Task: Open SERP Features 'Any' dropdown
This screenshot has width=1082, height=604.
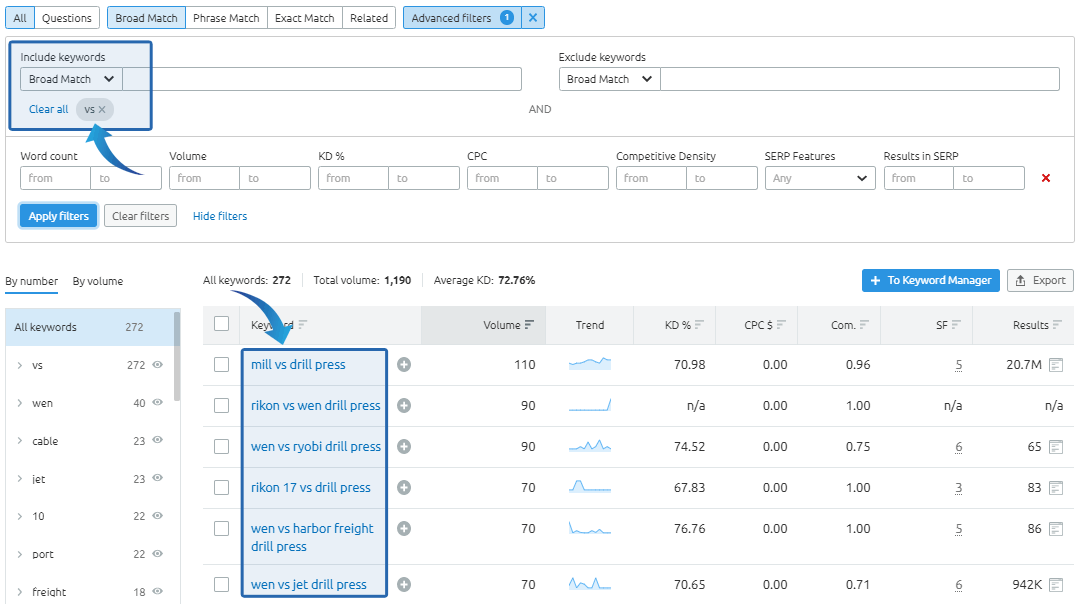Action: (x=820, y=178)
